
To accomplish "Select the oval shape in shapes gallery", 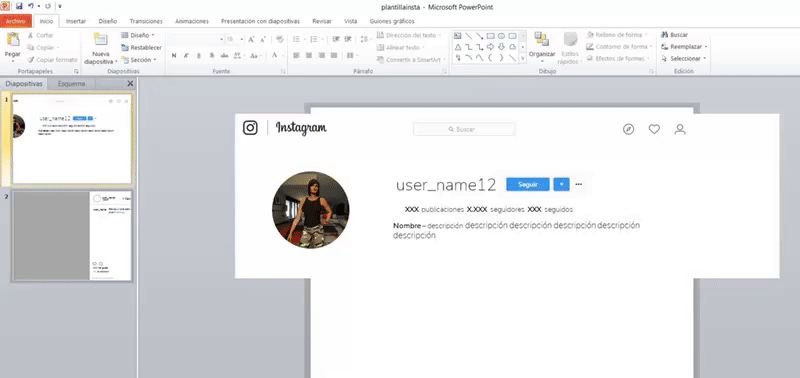I will (x=502, y=36).
